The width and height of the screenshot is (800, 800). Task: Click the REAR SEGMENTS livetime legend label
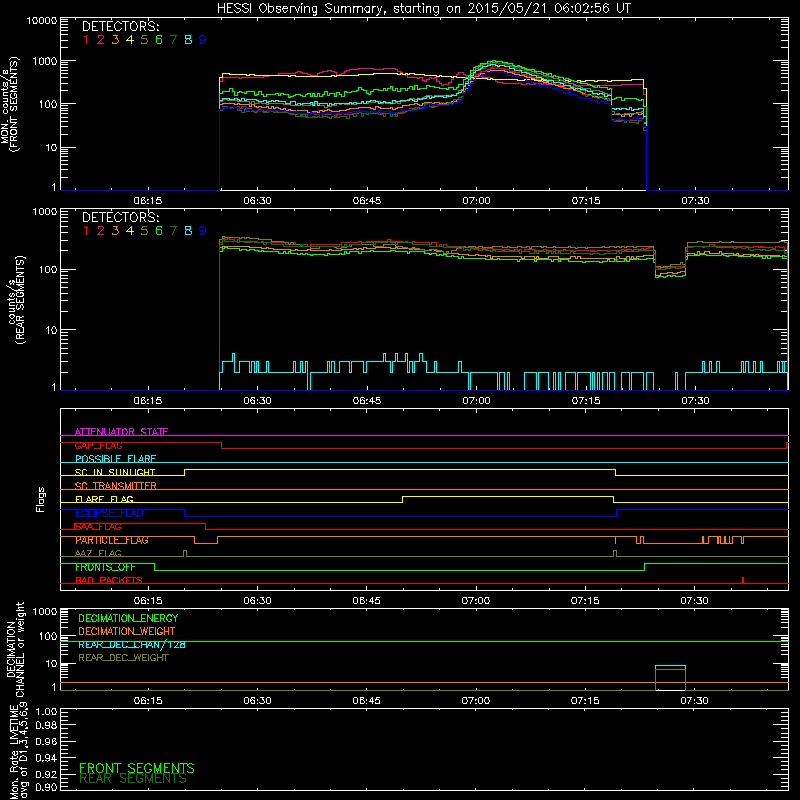click(x=133, y=779)
